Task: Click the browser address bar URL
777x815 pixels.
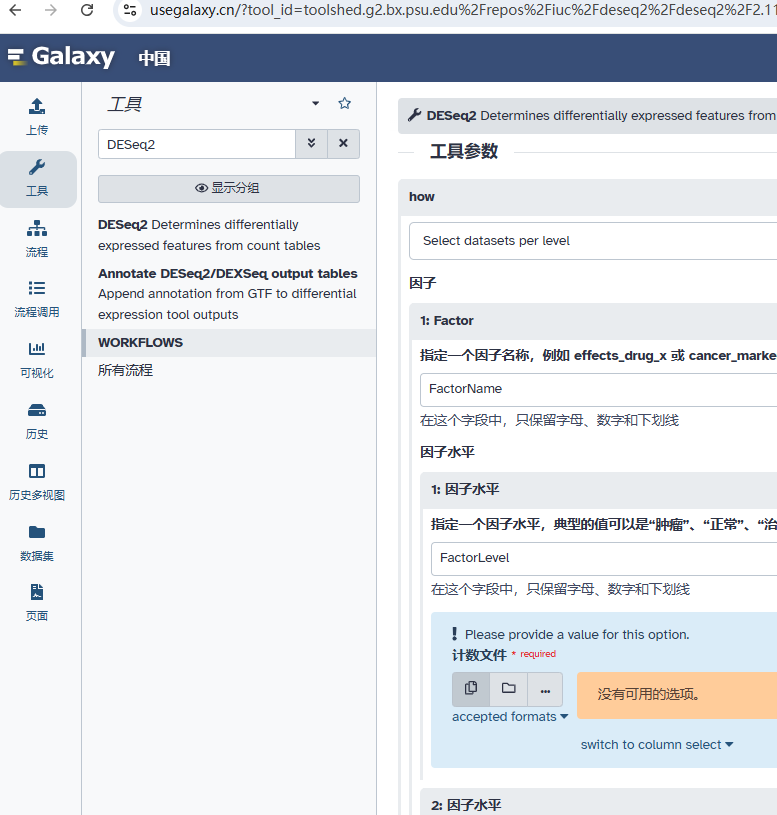Action: [463, 10]
